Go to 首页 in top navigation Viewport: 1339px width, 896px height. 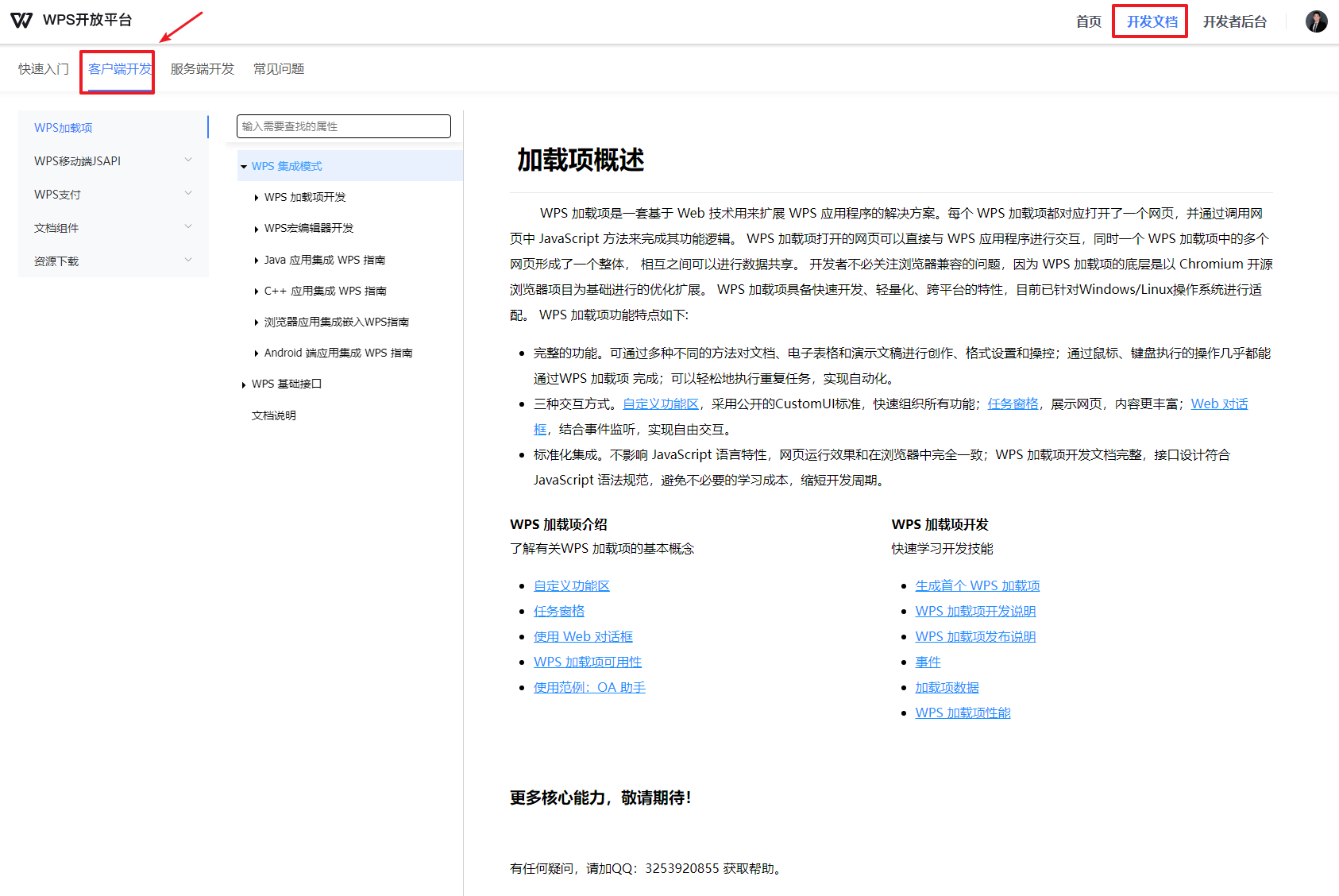point(1088,21)
